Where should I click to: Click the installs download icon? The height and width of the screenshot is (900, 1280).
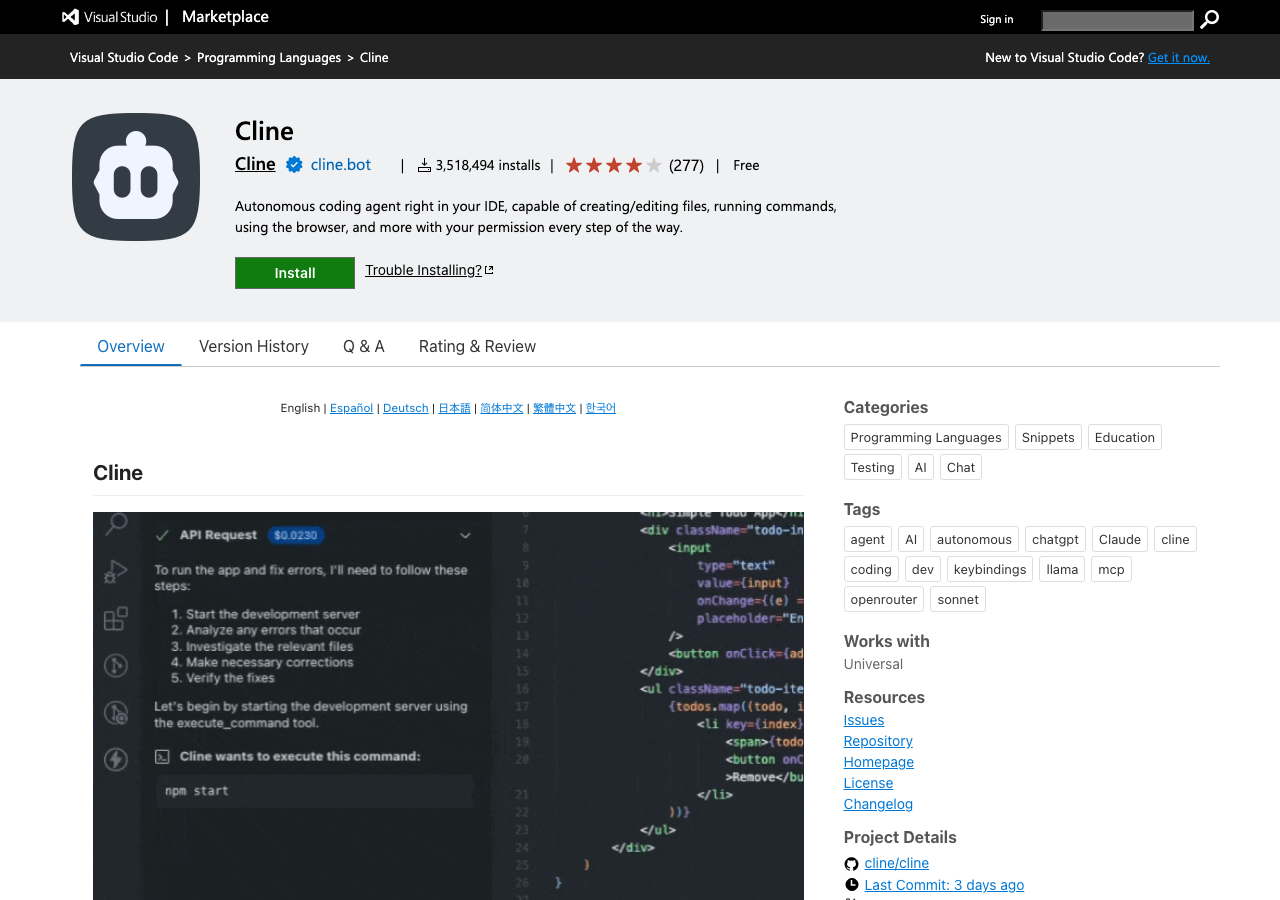[x=424, y=165]
